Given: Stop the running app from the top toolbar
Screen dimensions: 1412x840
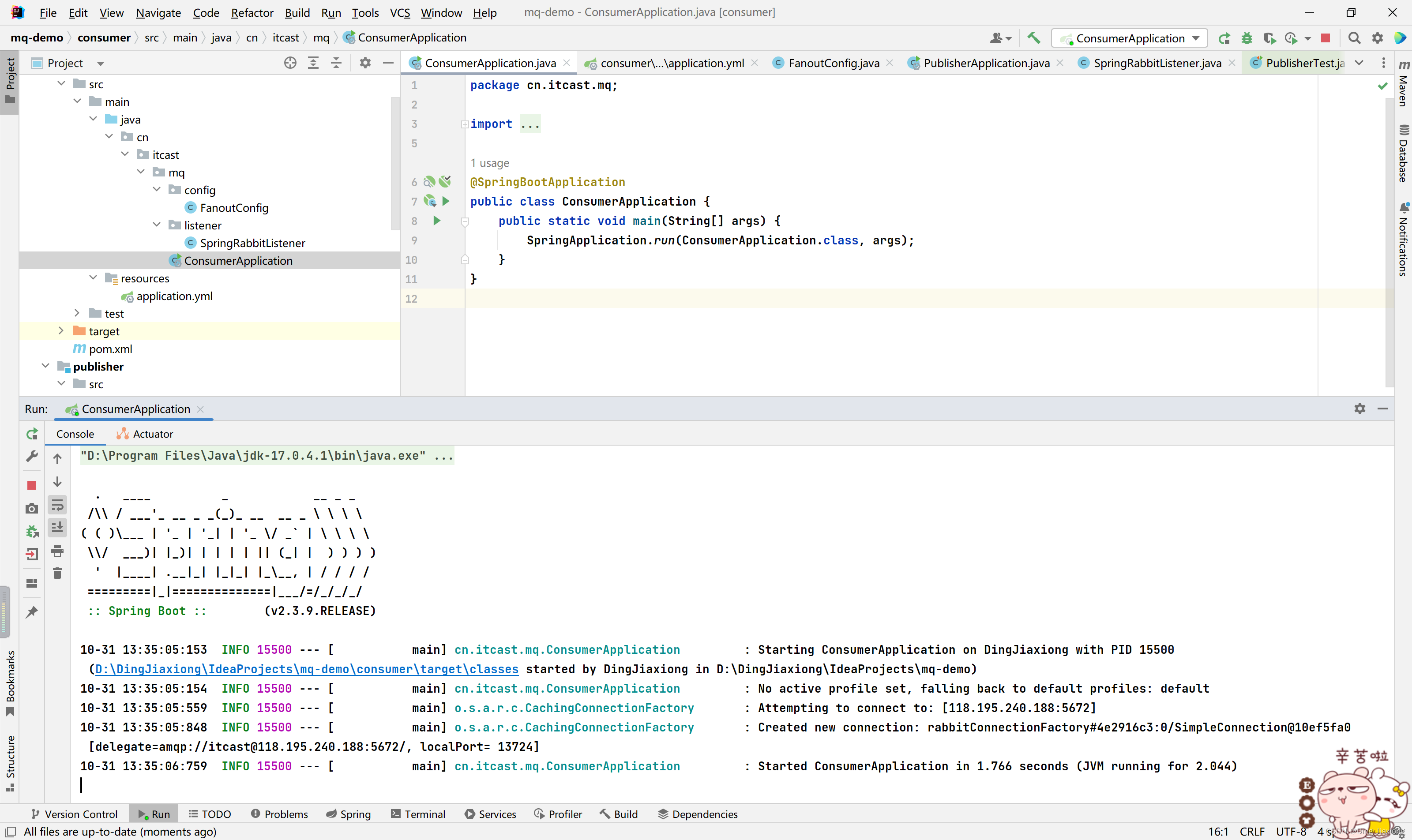Looking at the screenshot, I should (x=1326, y=38).
